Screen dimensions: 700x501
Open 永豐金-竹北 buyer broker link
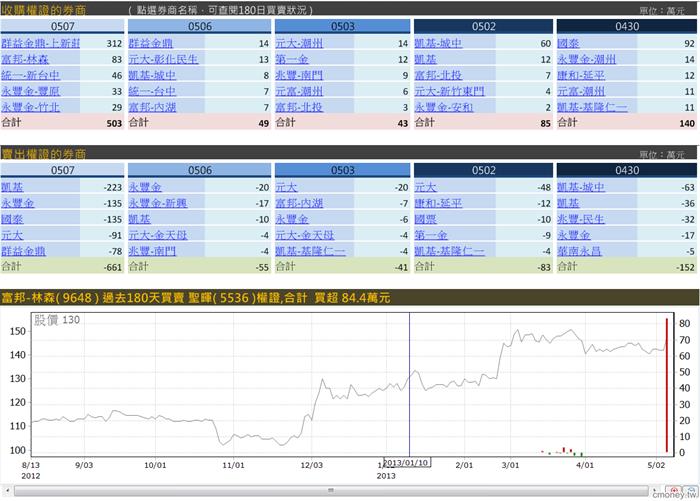[x=31, y=106]
